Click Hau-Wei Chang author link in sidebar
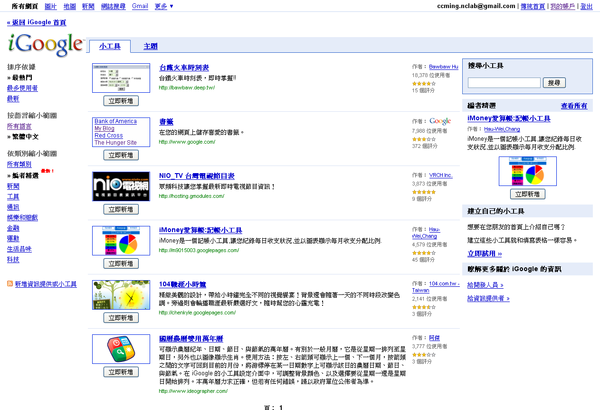The image size is (600, 410). pyautogui.click(x=502, y=129)
